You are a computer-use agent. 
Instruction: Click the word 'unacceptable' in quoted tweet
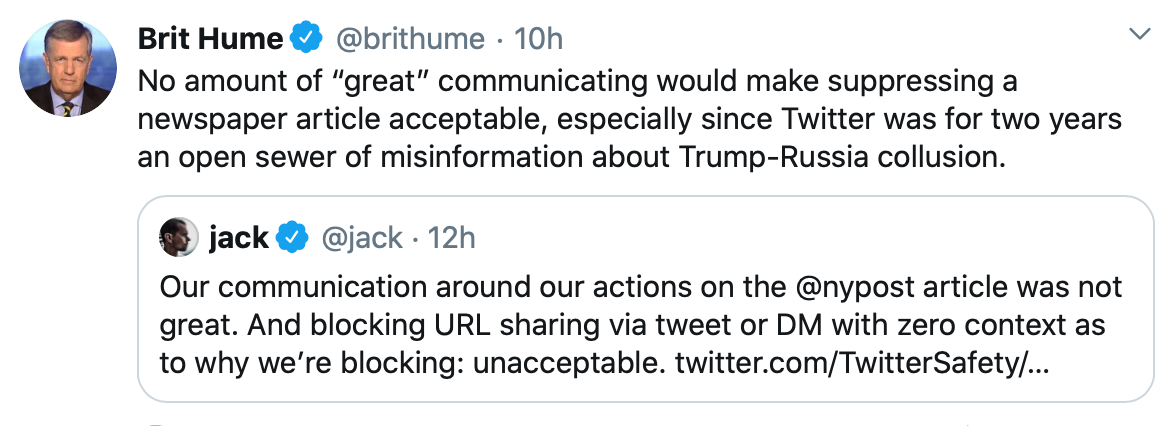click(x=568, y=362)
